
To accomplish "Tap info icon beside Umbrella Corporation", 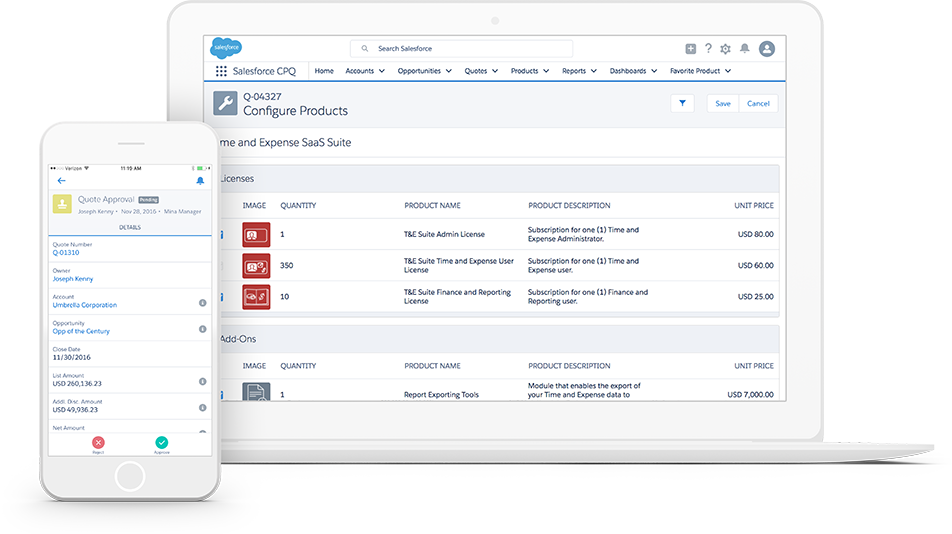I will coord(203,301).
